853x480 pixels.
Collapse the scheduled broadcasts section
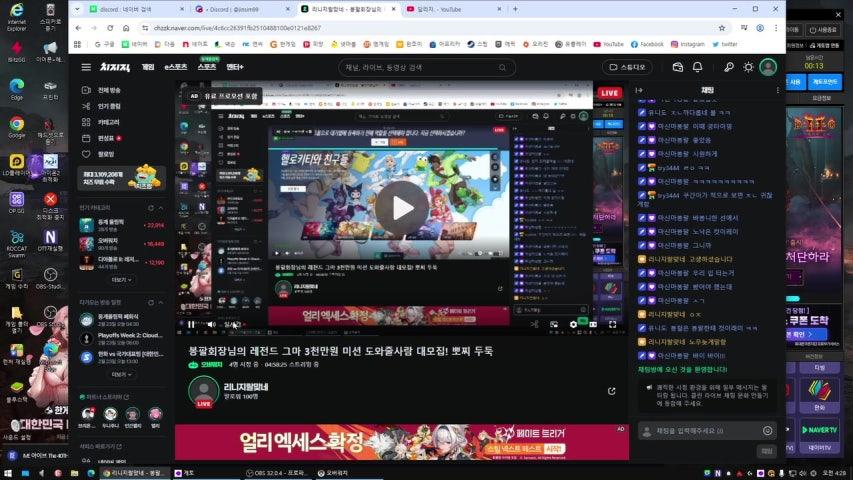coord(160,302)
